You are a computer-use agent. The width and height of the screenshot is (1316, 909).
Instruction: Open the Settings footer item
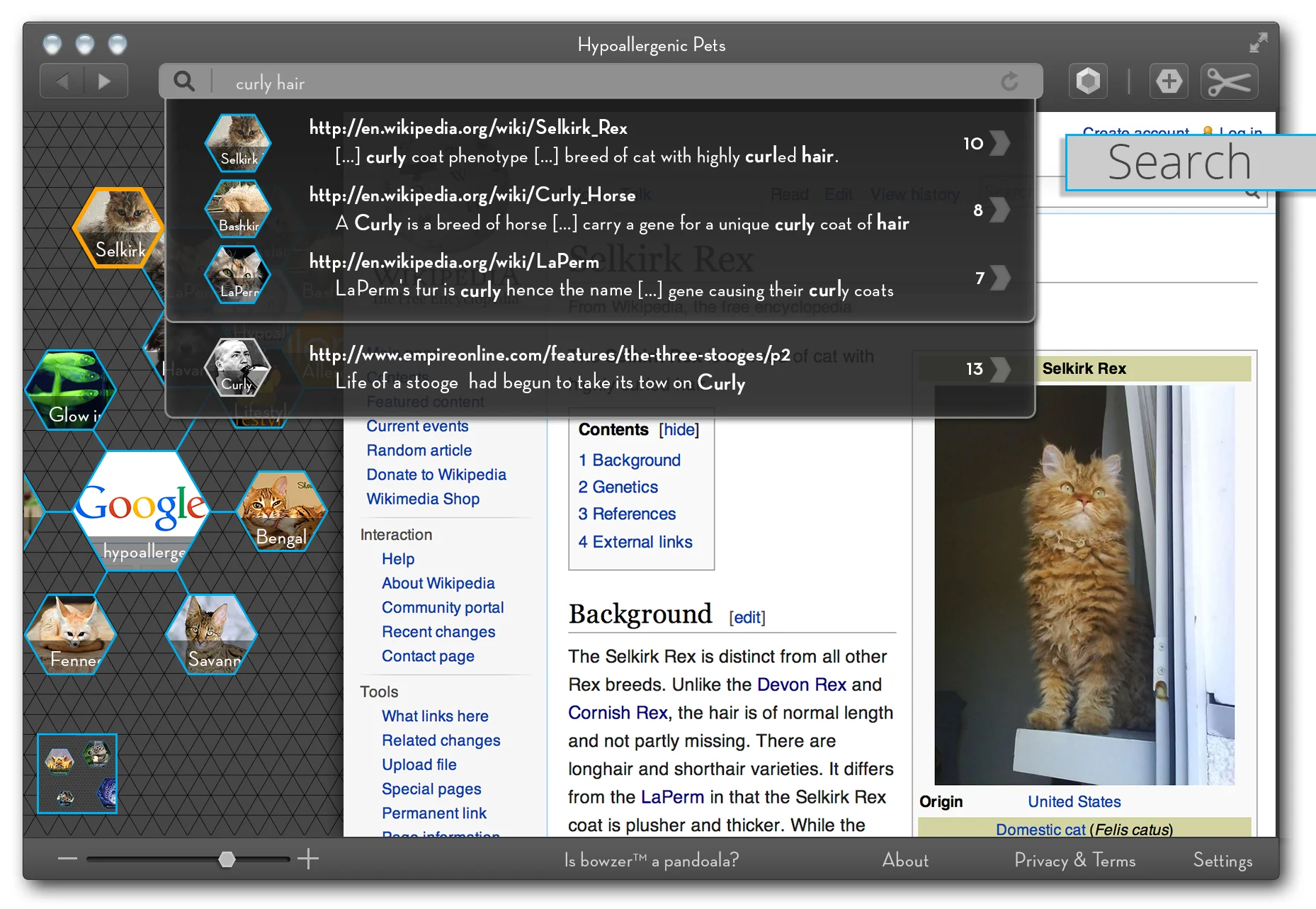pyautogui.click(x=1222, y=860)
